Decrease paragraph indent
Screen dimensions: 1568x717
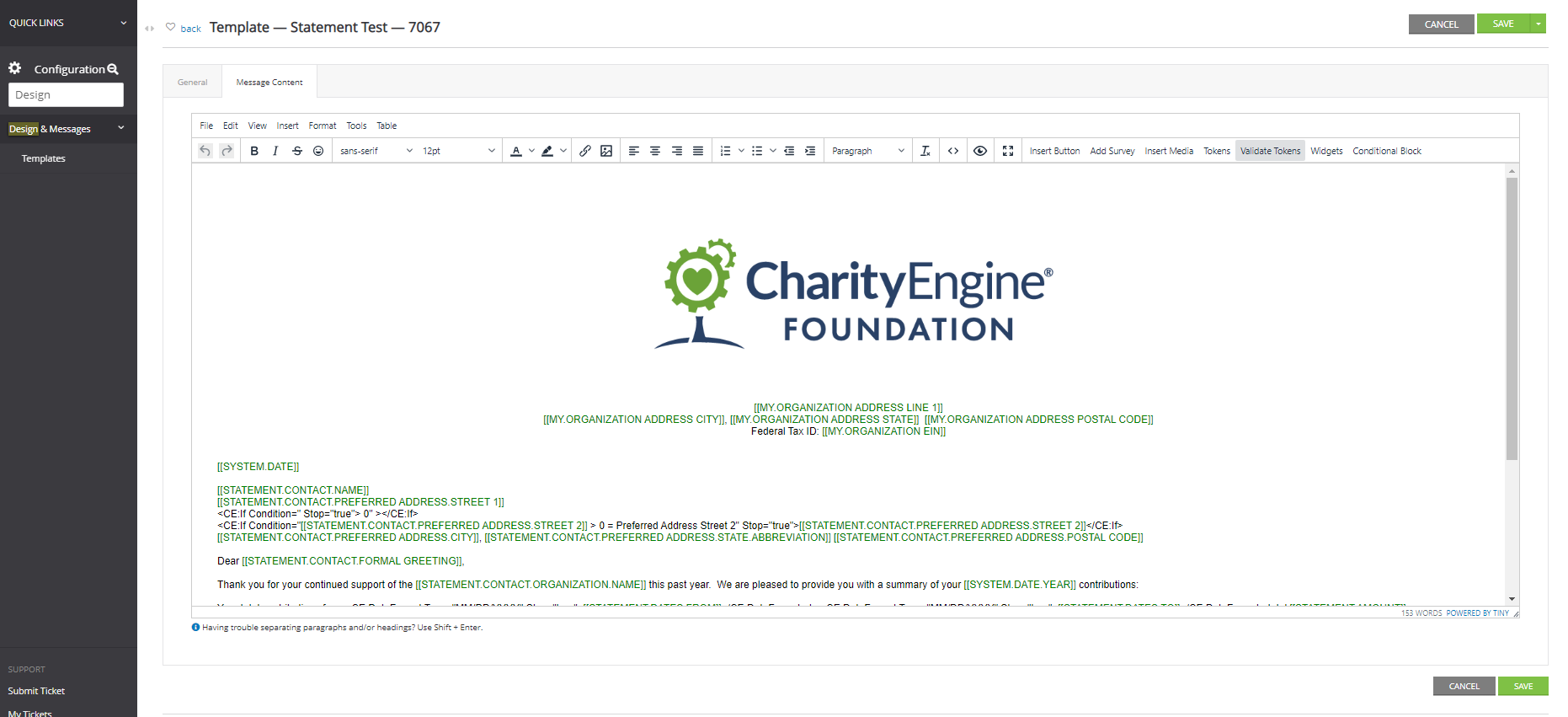789,151
